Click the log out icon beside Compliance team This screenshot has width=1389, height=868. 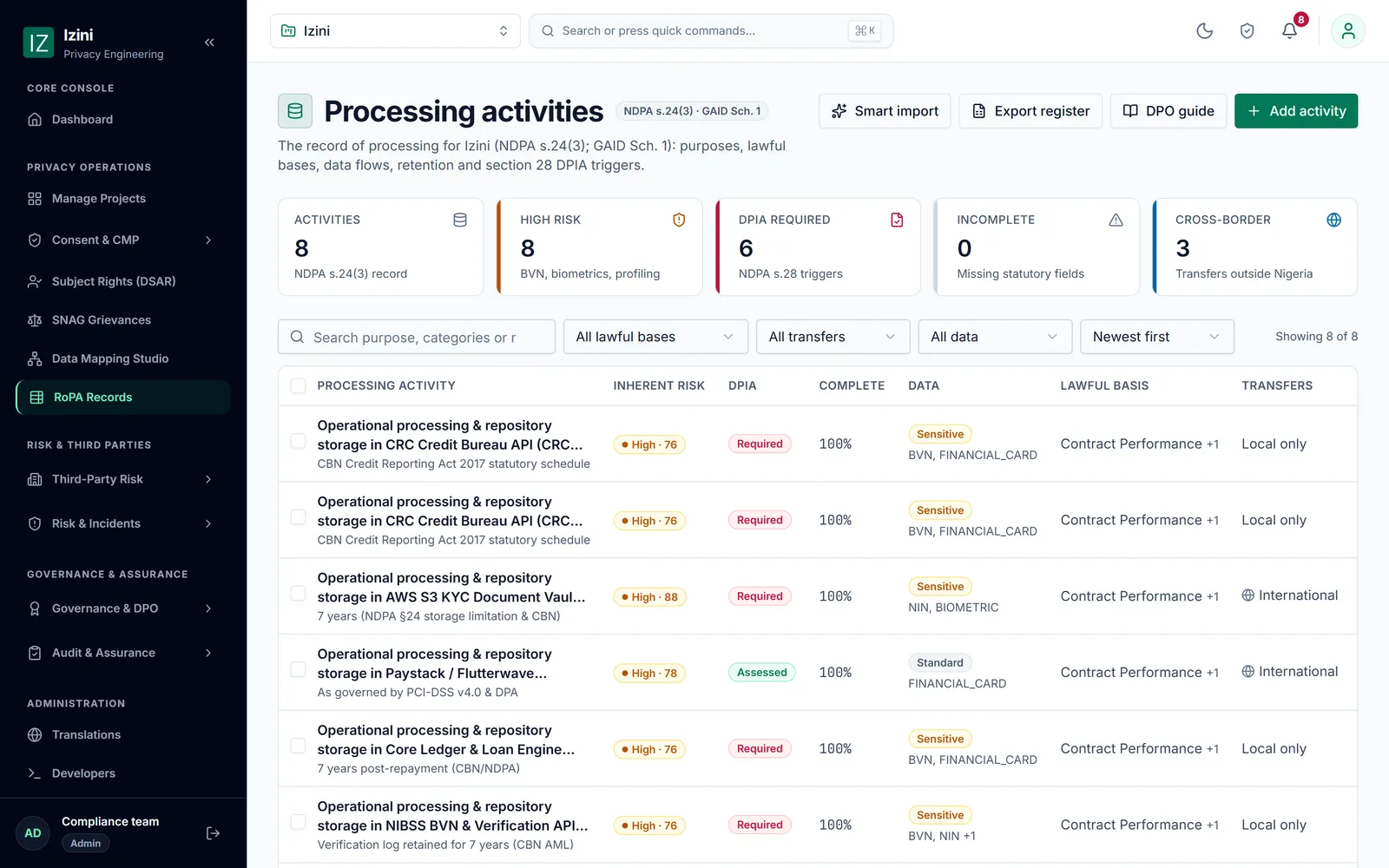click(x=213, y=833)
